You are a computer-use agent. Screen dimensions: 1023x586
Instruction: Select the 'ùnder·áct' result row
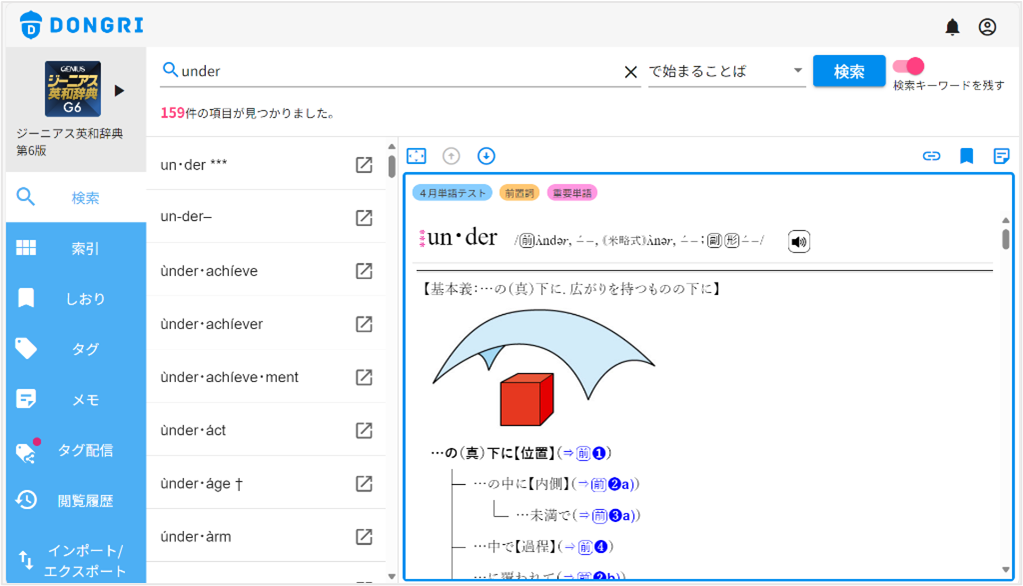pos(266,430)
